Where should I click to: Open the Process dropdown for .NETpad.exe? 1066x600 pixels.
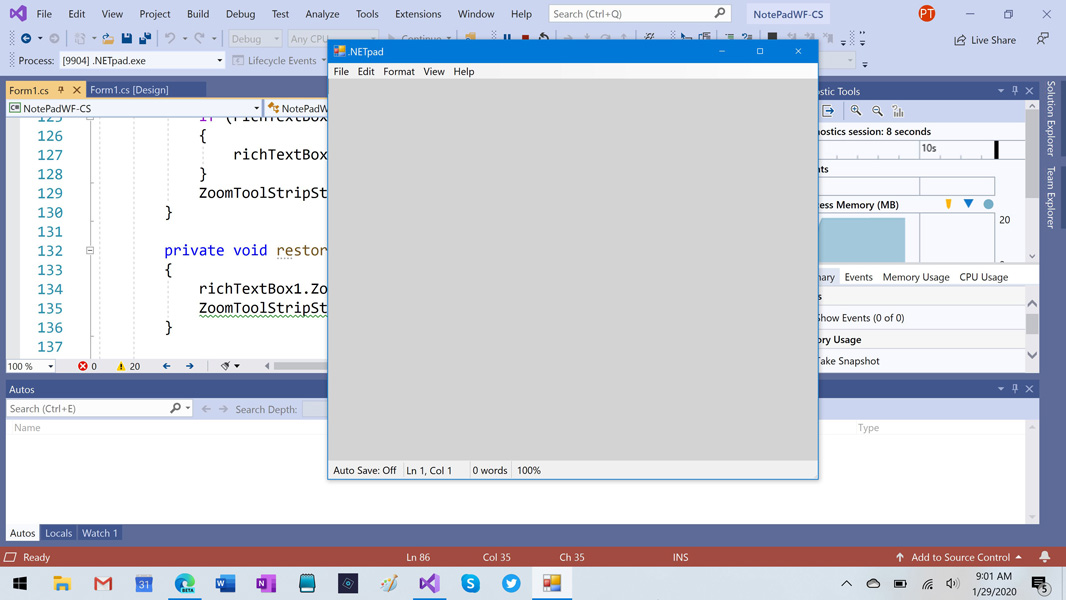219,61
